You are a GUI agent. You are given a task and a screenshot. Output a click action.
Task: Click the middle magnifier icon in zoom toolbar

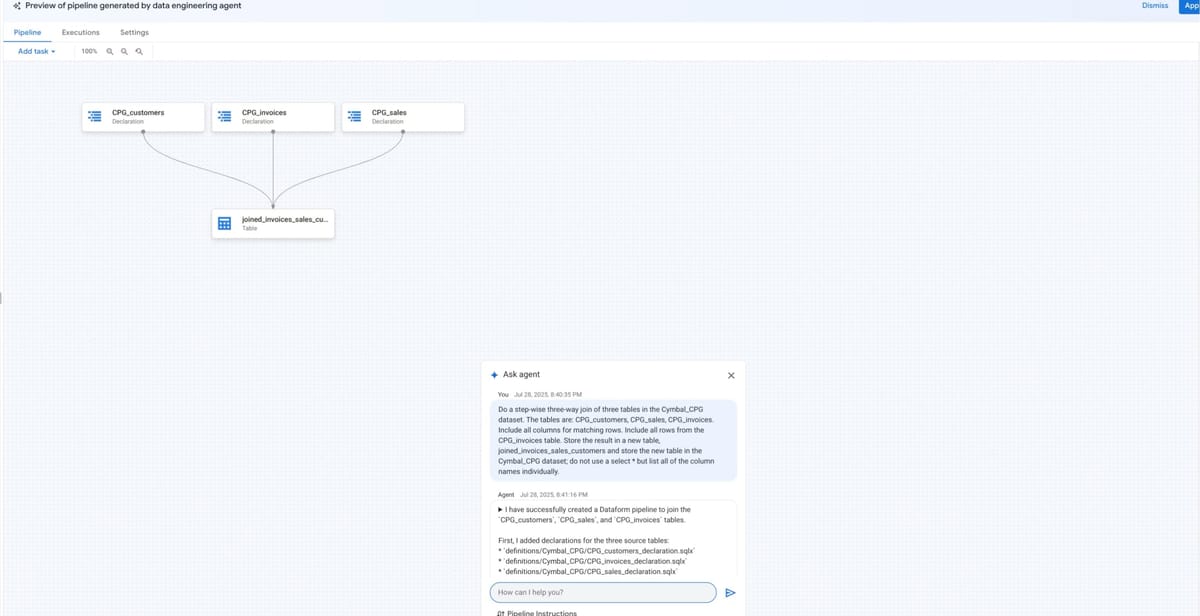[x=124, y=51]
